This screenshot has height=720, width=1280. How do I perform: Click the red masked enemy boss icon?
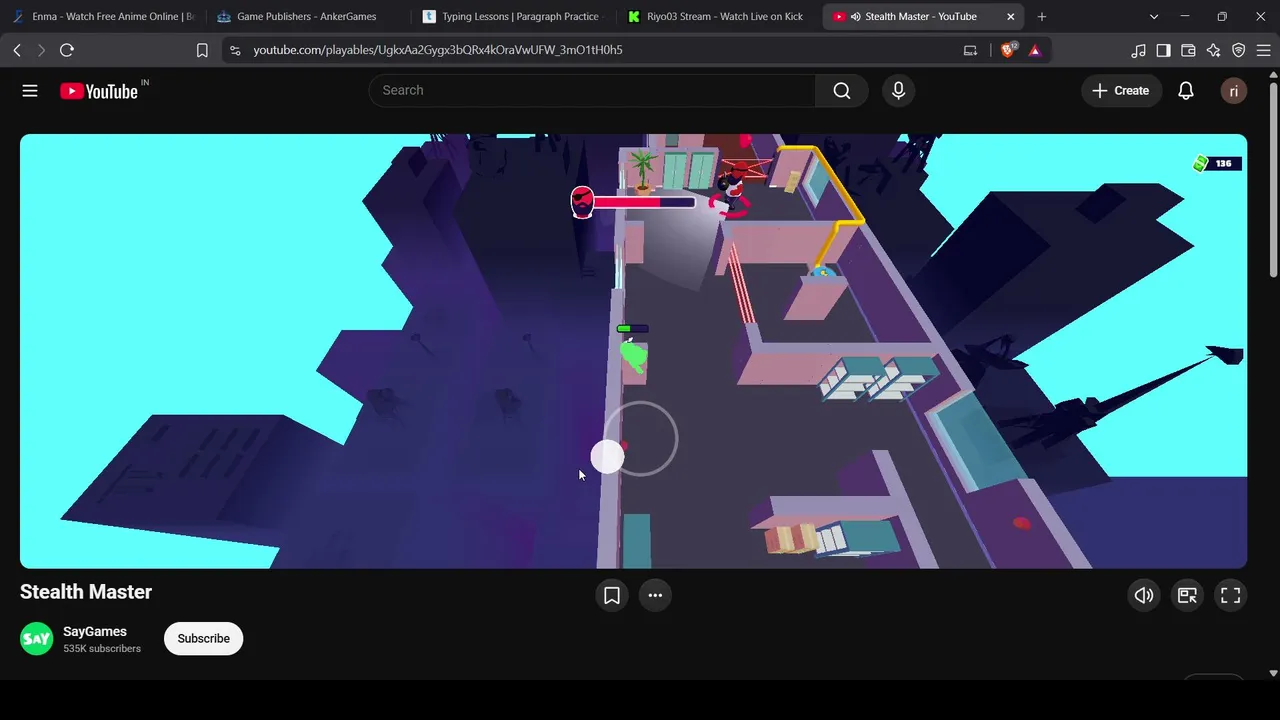tap(582, 202)
